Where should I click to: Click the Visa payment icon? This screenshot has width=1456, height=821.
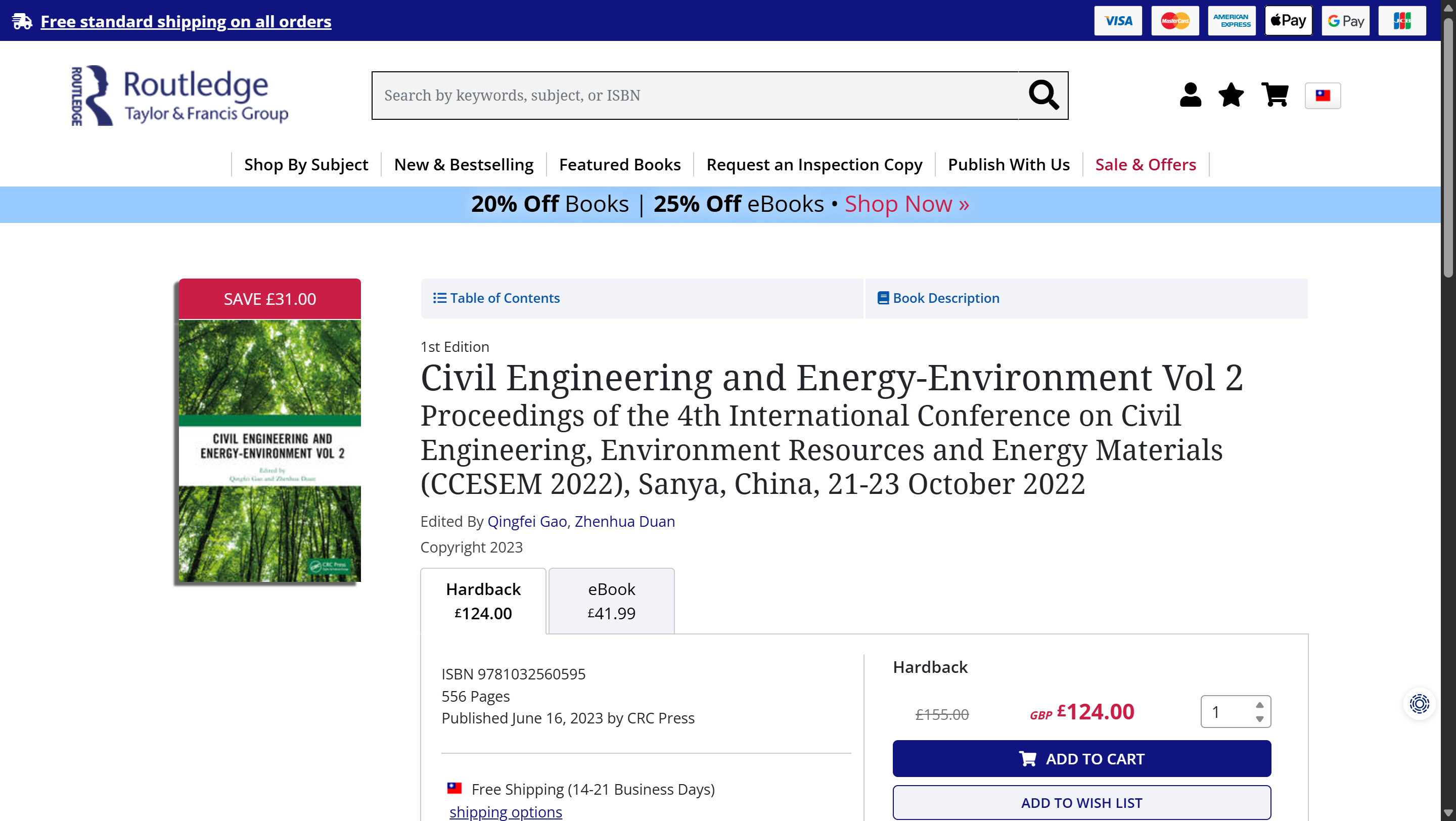(1118, 21)
